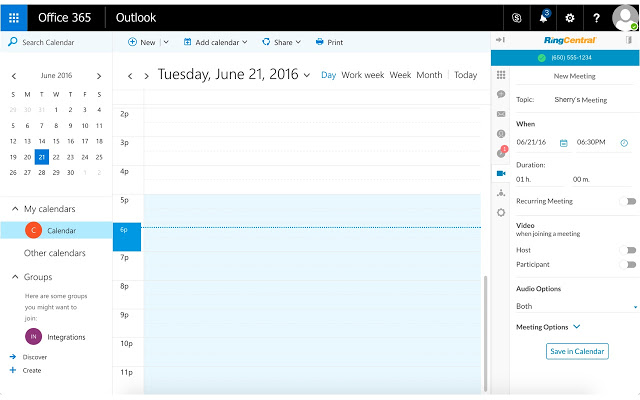Open Skype from the top bar
640x400 pixels.
pos(516,17)
